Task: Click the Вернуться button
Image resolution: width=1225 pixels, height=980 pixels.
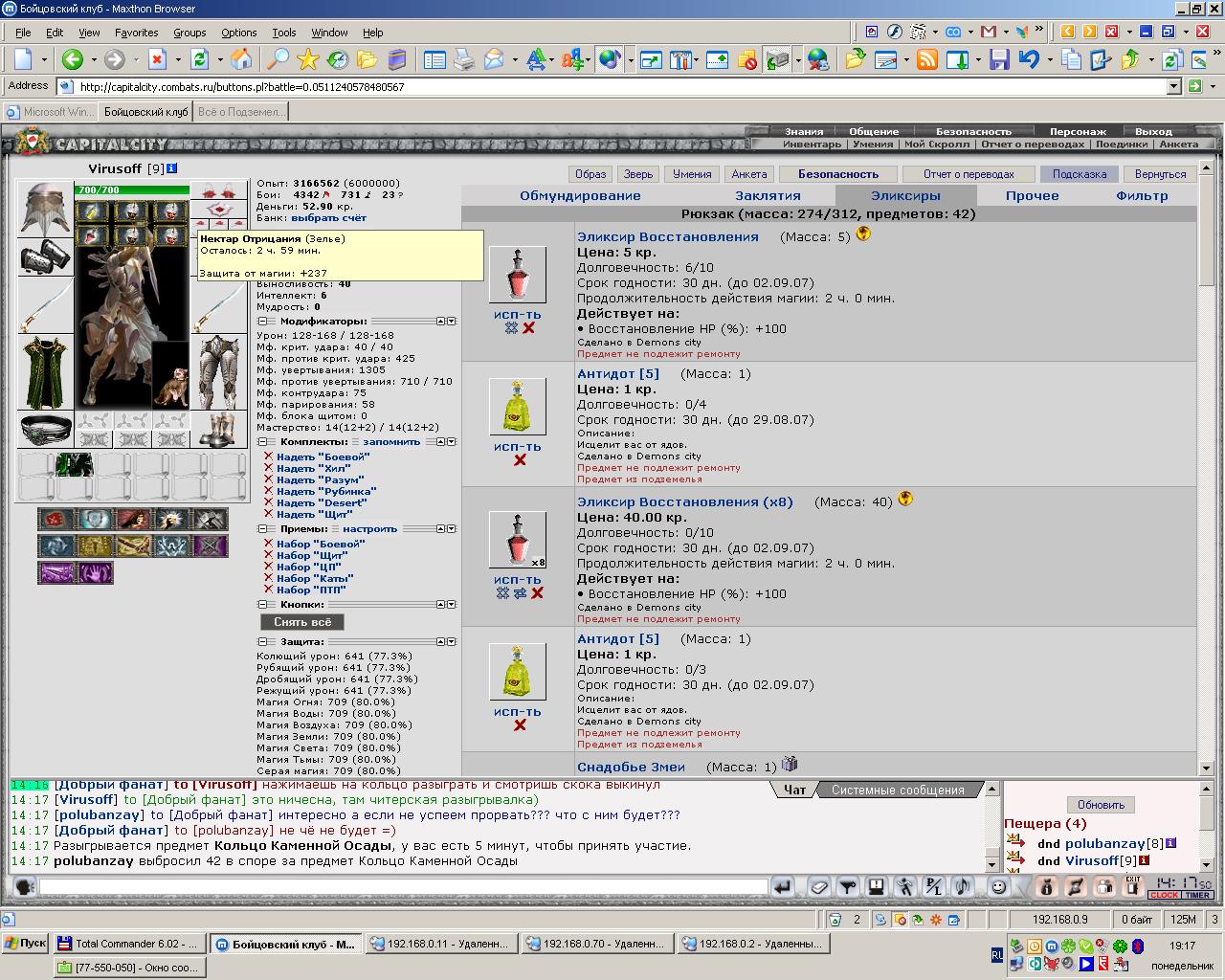Action: [1160, 174]
